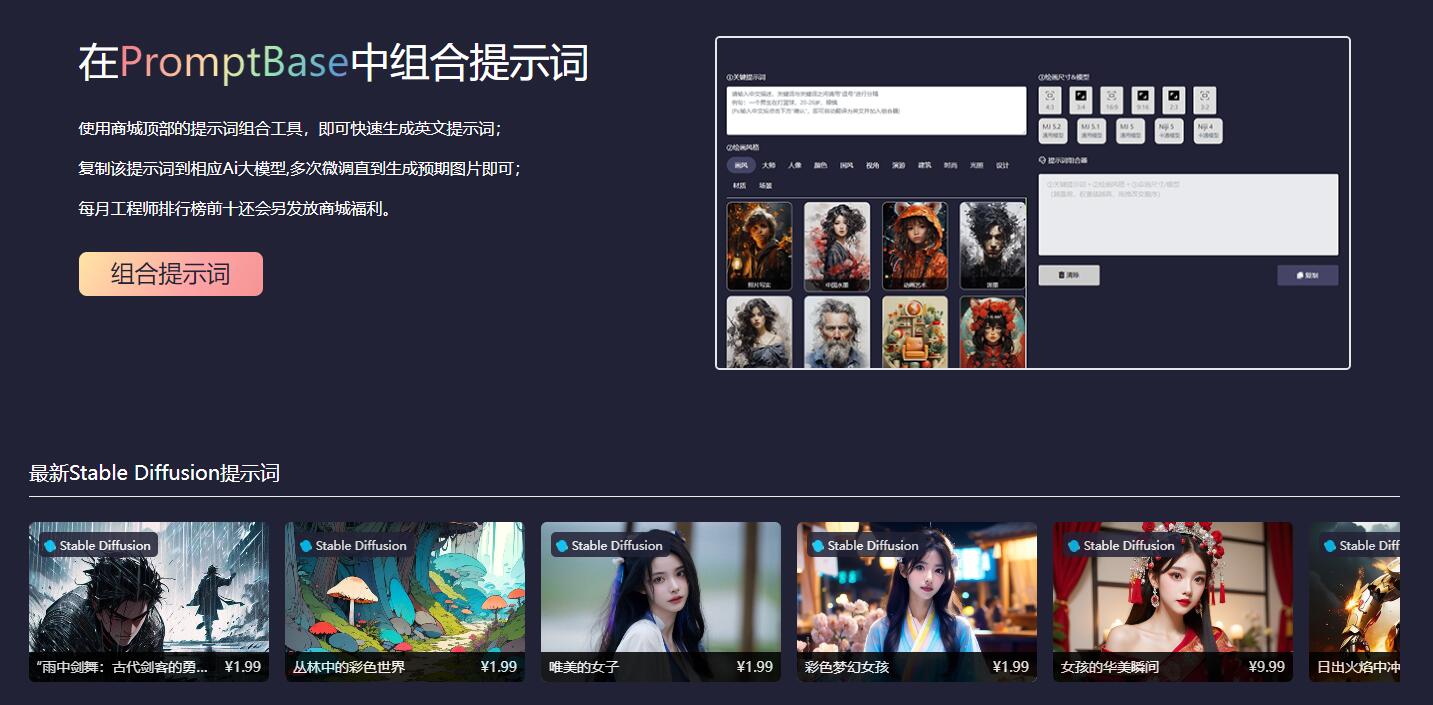
Task: Click the card title “雨中剑舞：古代剑客的勇...
Action: [x=122, y=667]
